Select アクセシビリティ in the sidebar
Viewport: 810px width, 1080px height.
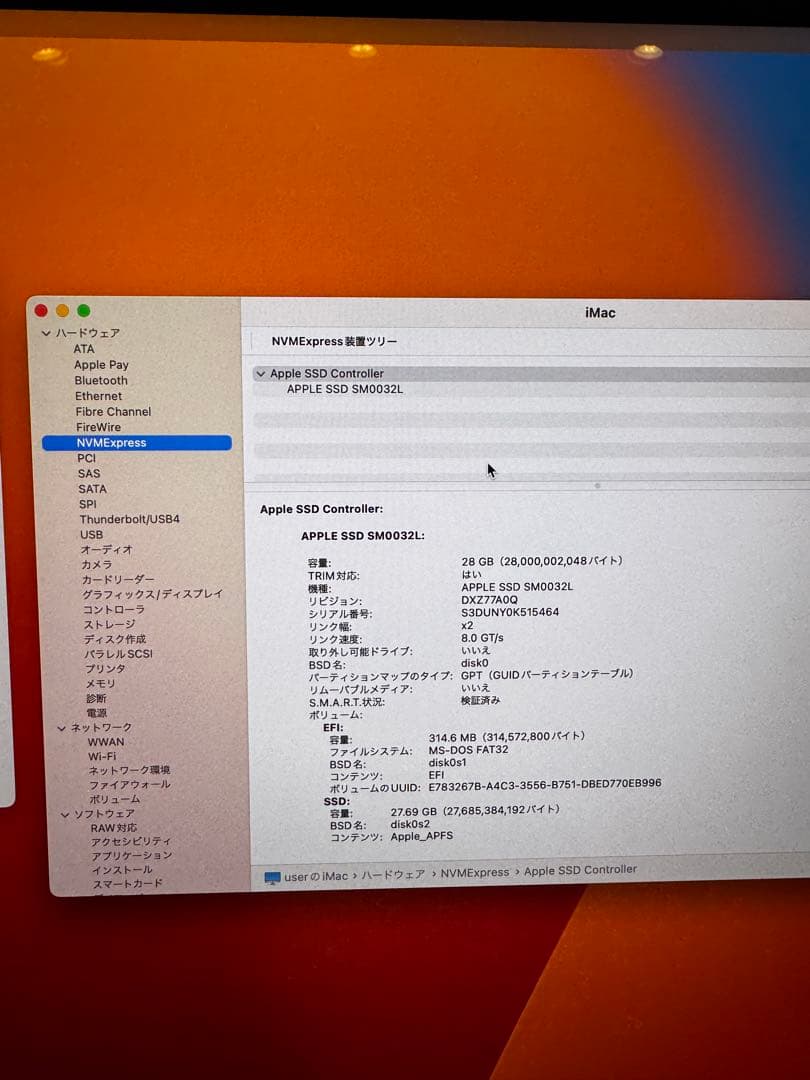(131, 842)
